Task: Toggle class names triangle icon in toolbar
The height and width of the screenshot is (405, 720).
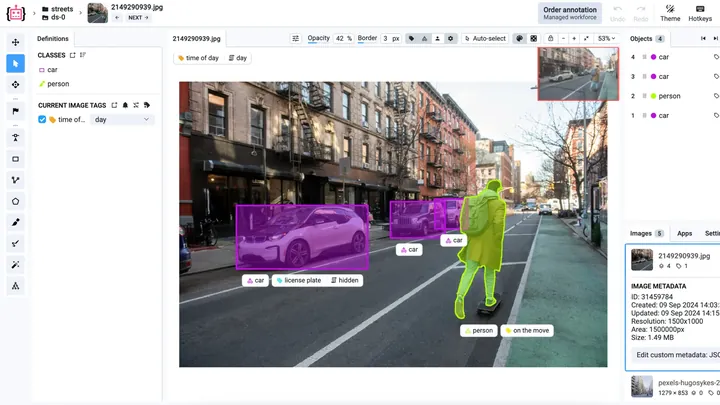Action: pyautogui.click(x=424, y=39)
